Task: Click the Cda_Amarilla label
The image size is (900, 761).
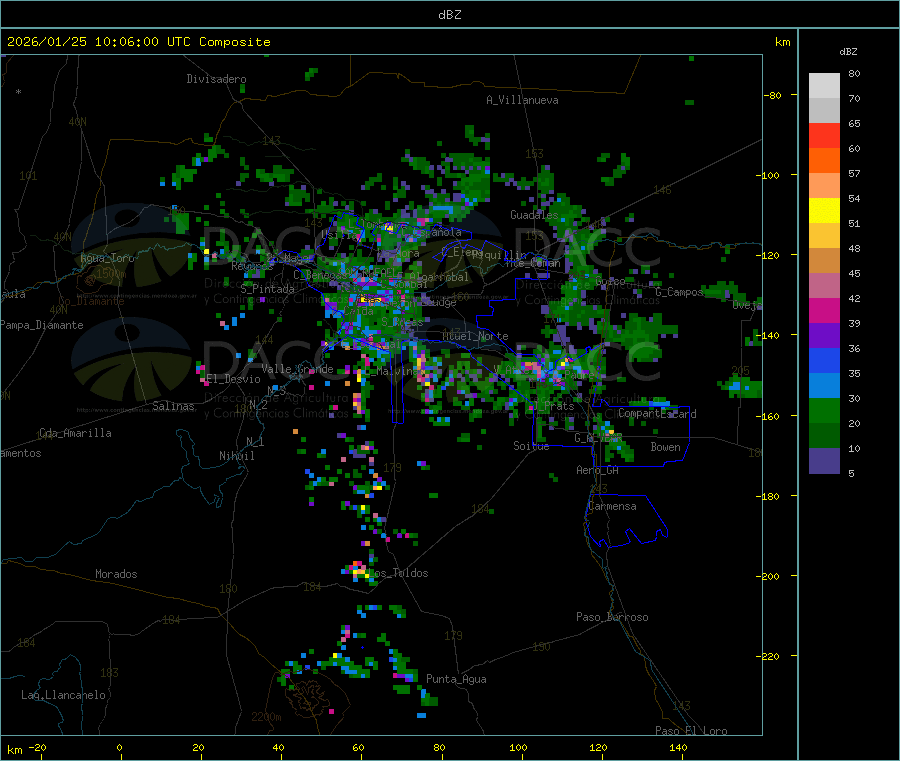Action: pos(75,433)
